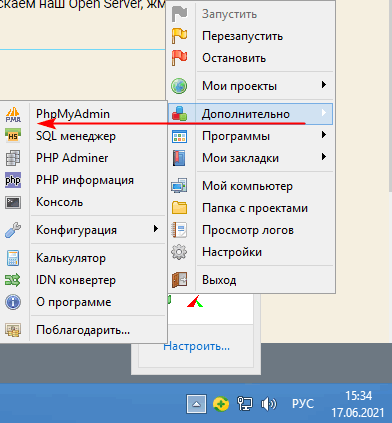Viewport: 392px width, 423px height.
Task: Click the wrench Конфигурация icon
Action: (x=13, y=230)
